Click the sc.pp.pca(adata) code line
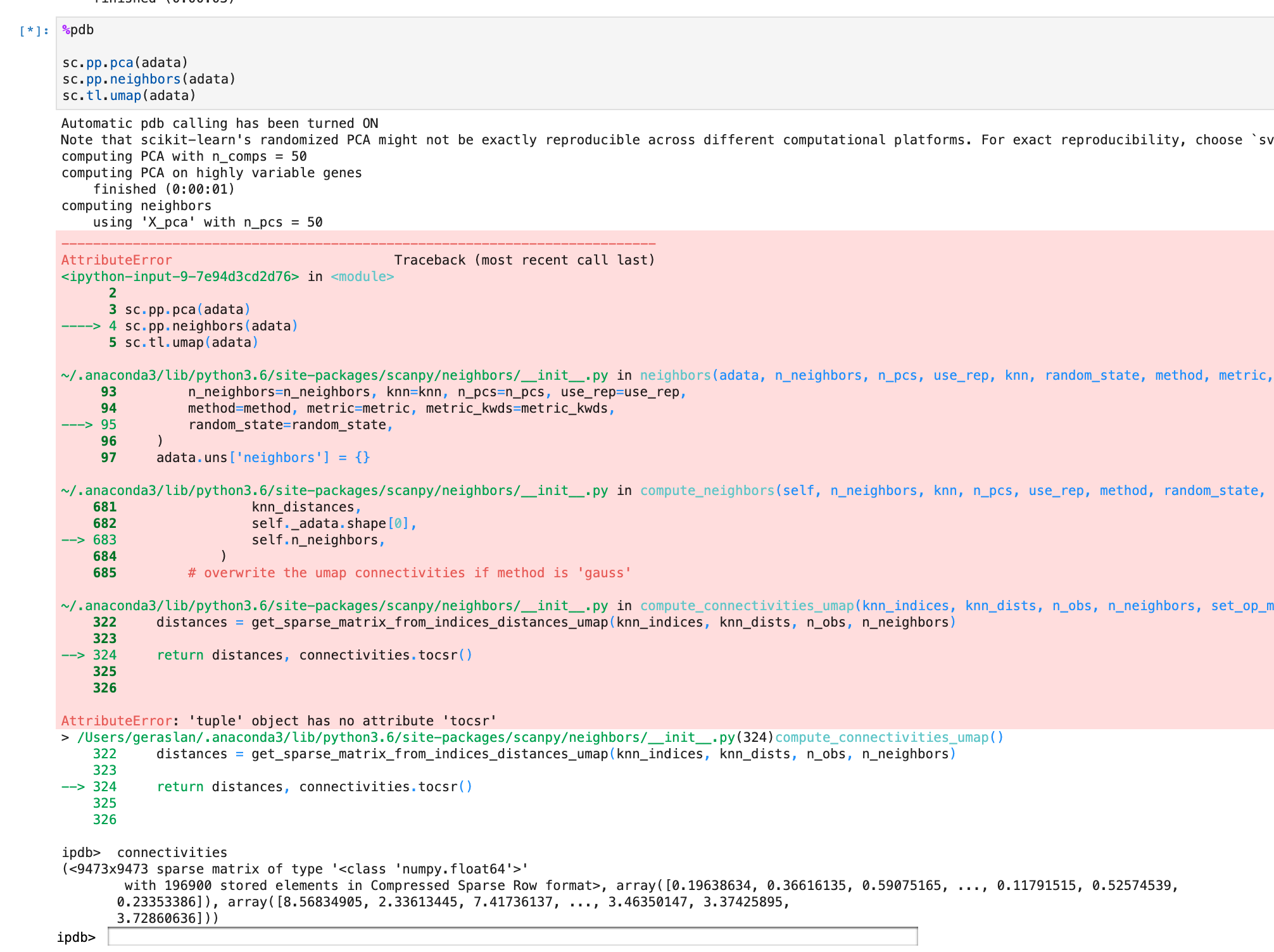 (x=125, y=62)
